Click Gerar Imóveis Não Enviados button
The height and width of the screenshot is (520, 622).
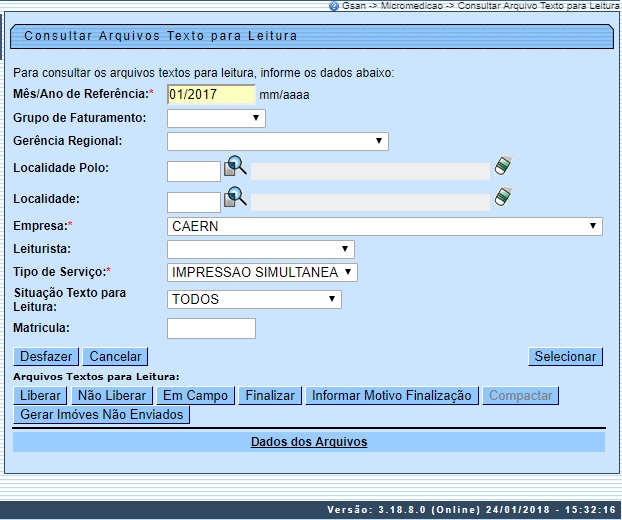coord(101,414)
